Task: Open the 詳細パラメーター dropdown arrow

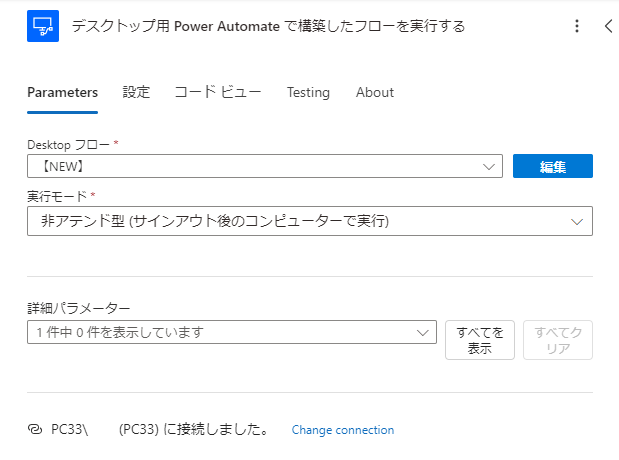Action: (x=423, y=332)
